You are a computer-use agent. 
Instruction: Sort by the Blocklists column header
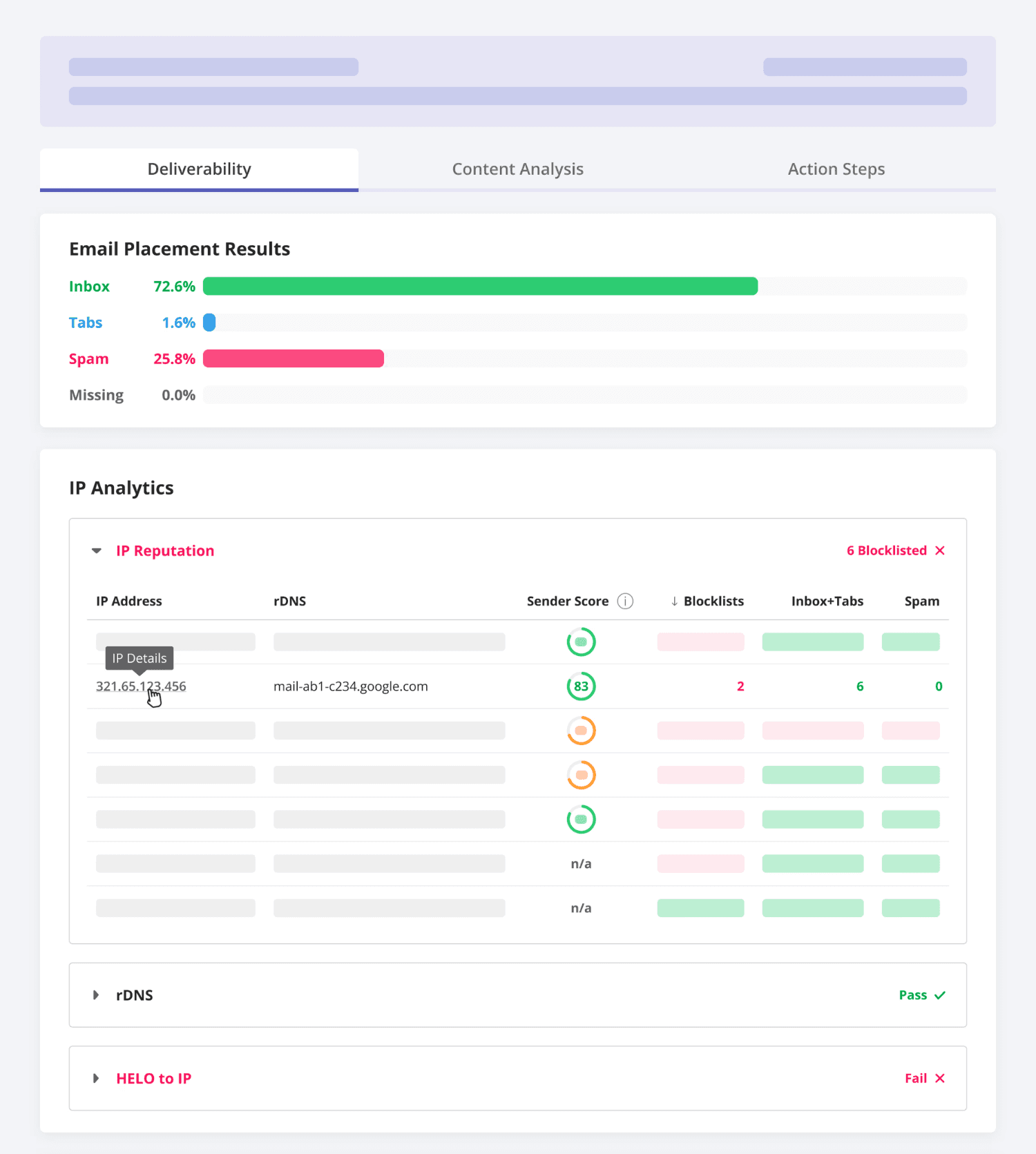tap(713, 602)
